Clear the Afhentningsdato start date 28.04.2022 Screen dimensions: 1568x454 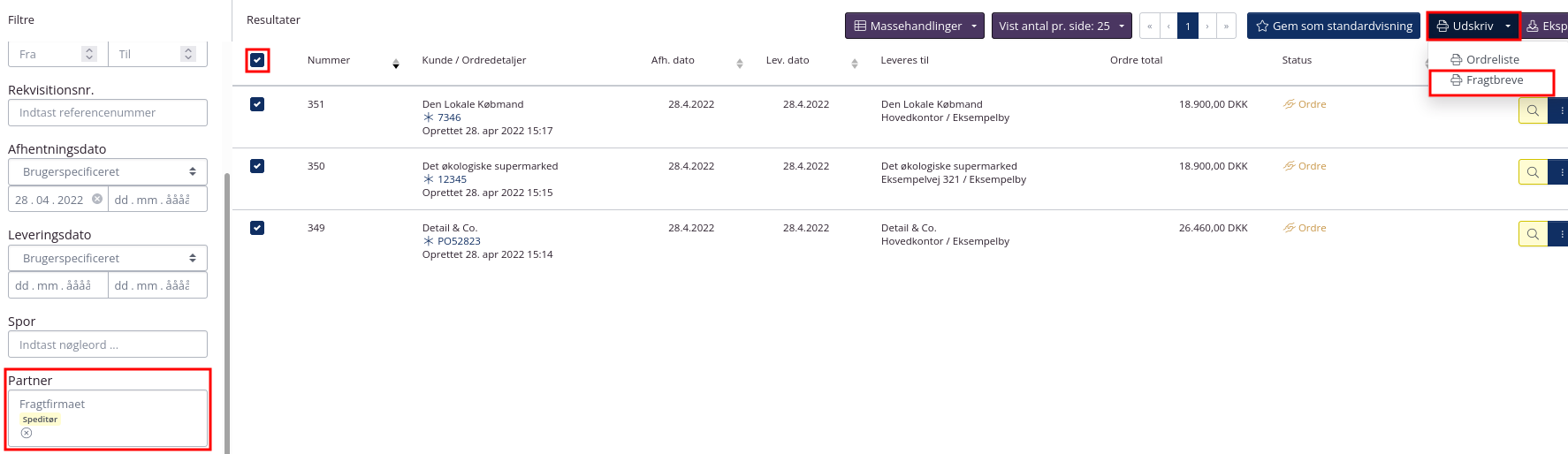click(x=97, y=199)
